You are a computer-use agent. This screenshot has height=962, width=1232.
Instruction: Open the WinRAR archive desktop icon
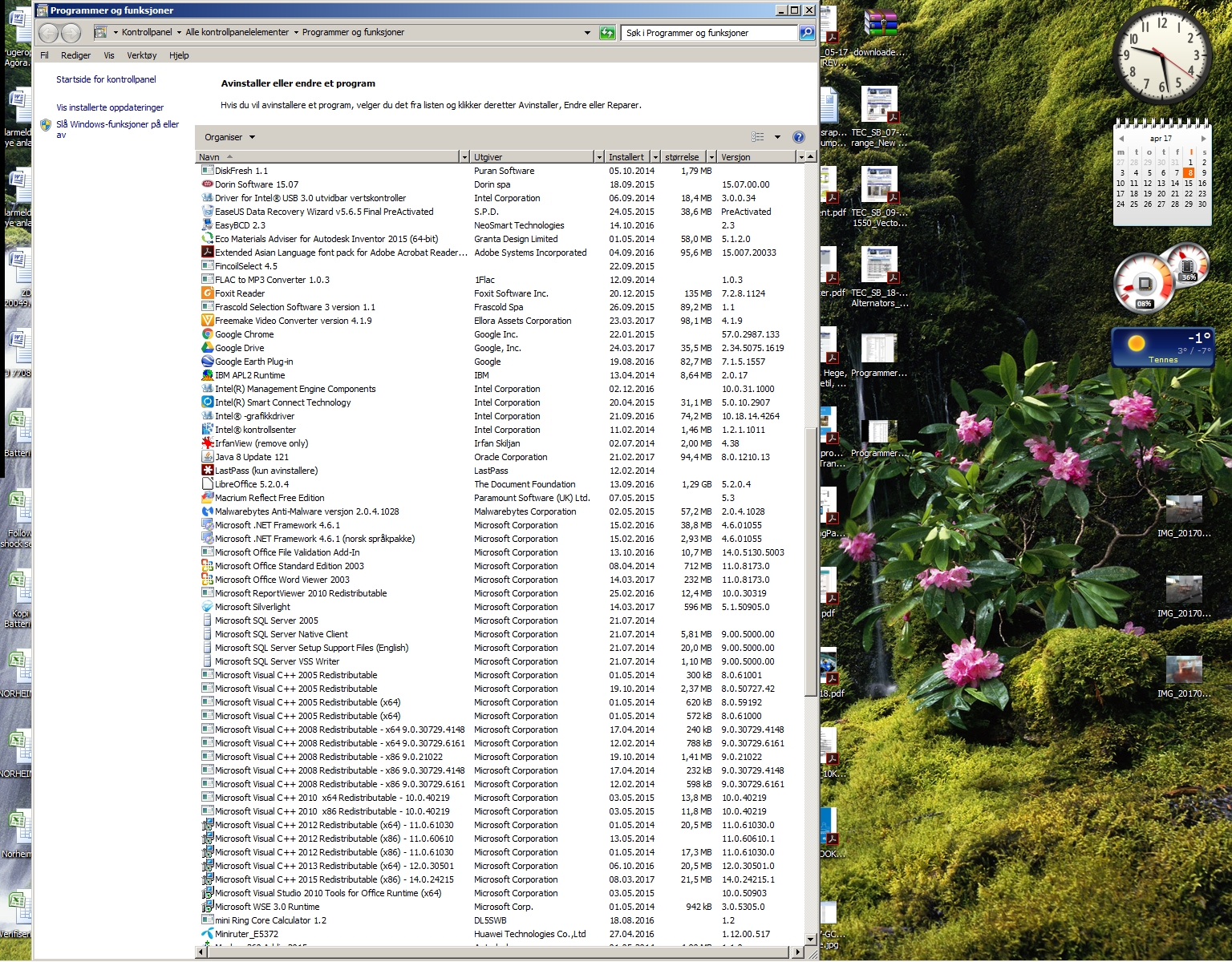pyautogui.click(x=880, y=23)
